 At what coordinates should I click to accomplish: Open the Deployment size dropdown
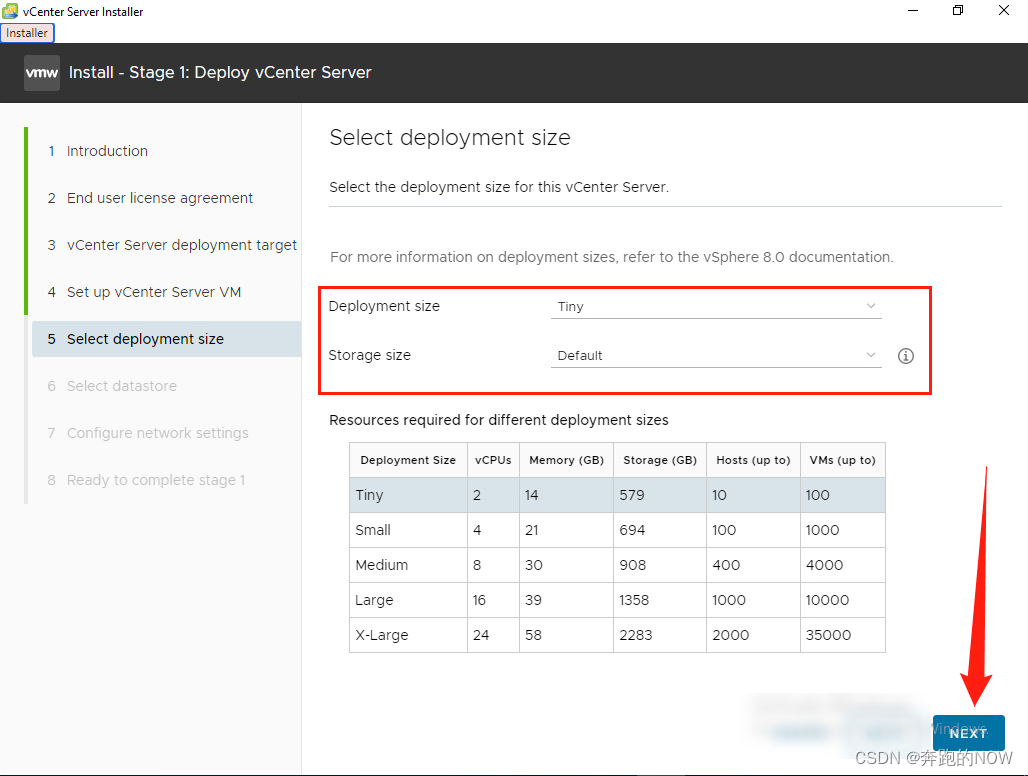(716, 306)
